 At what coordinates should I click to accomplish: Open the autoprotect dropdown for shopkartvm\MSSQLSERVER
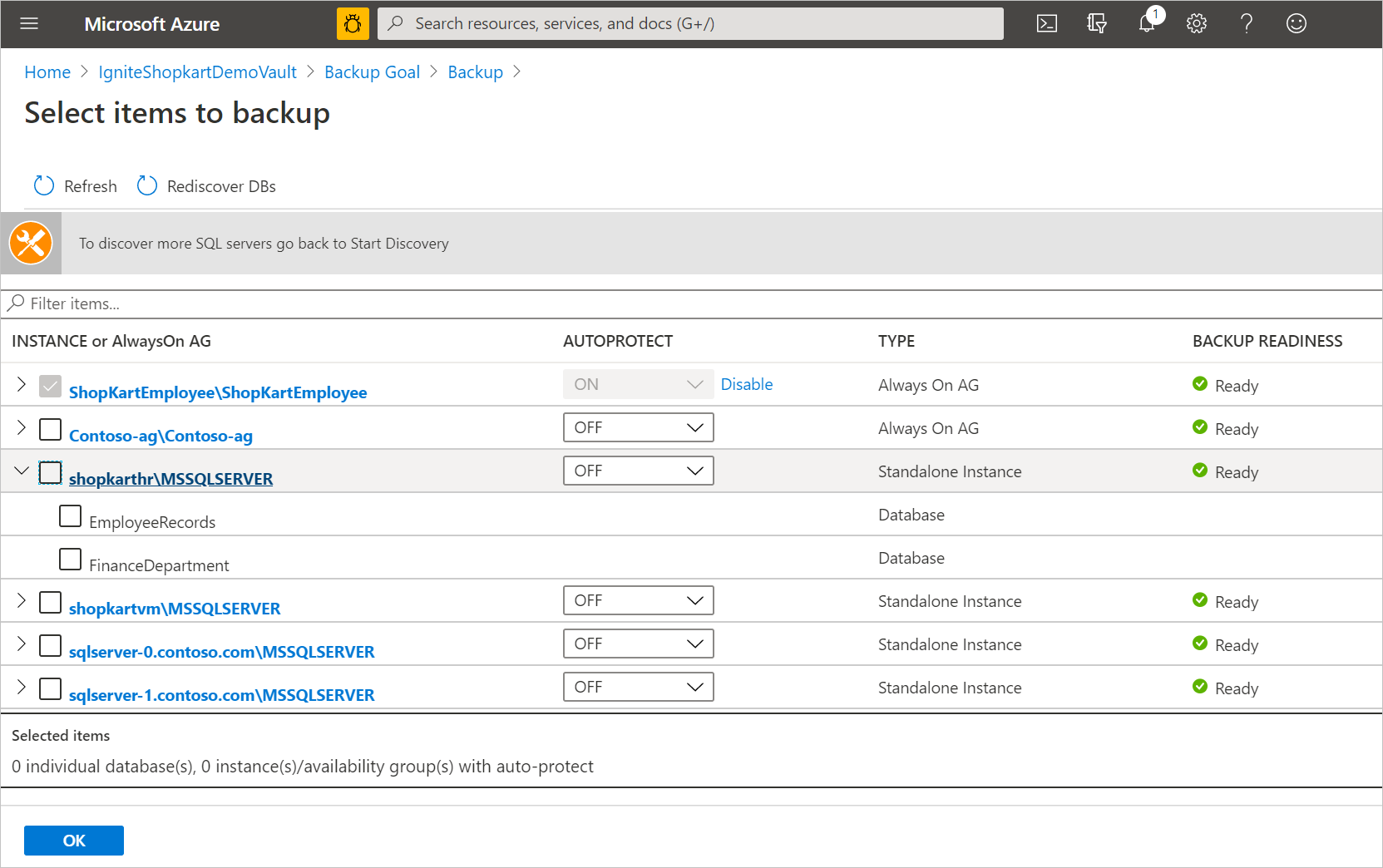[x=638, y=599]
